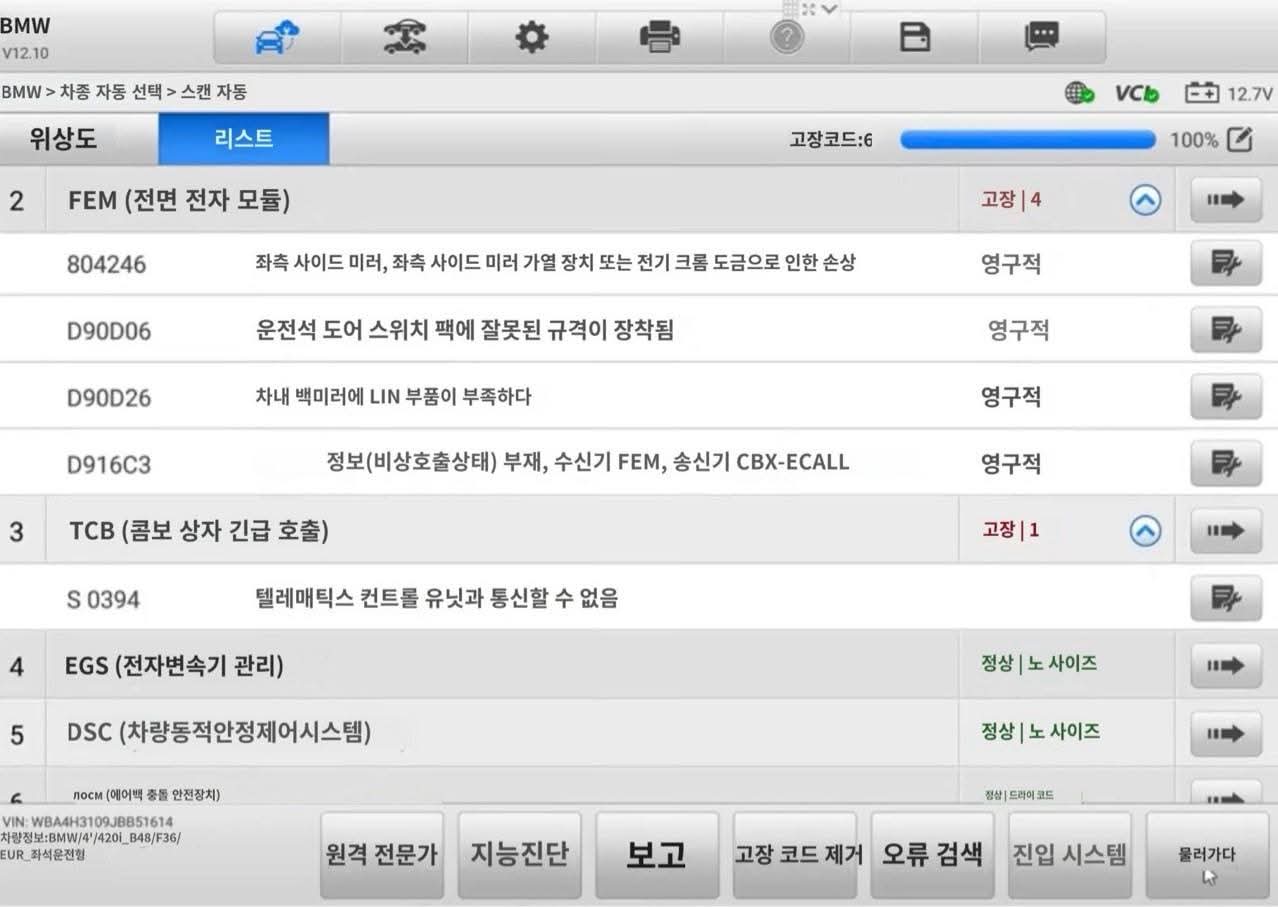Enter the EGS system with arrow button

coord(1225,665)
